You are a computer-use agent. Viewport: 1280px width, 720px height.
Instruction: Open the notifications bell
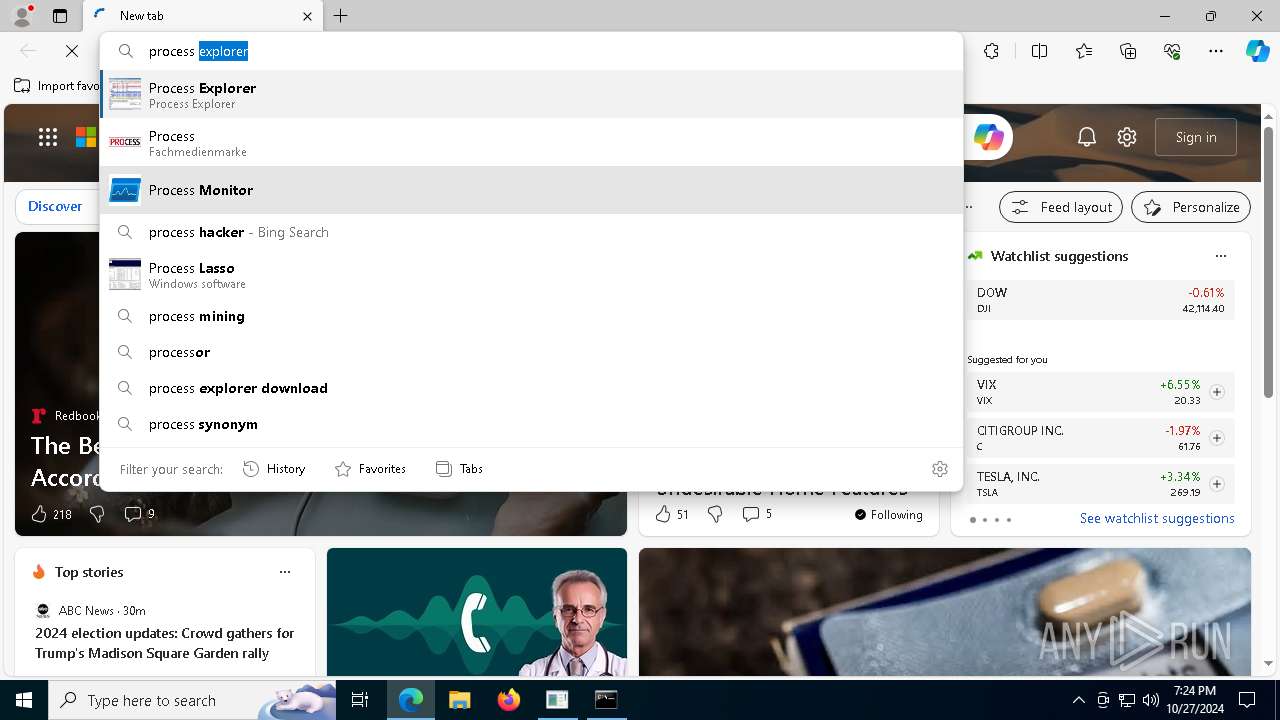tap(1087, 137)
